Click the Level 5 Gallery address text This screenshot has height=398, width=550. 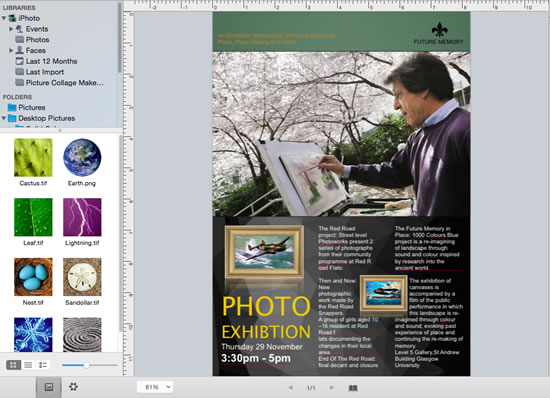click(x=427, y=359)
